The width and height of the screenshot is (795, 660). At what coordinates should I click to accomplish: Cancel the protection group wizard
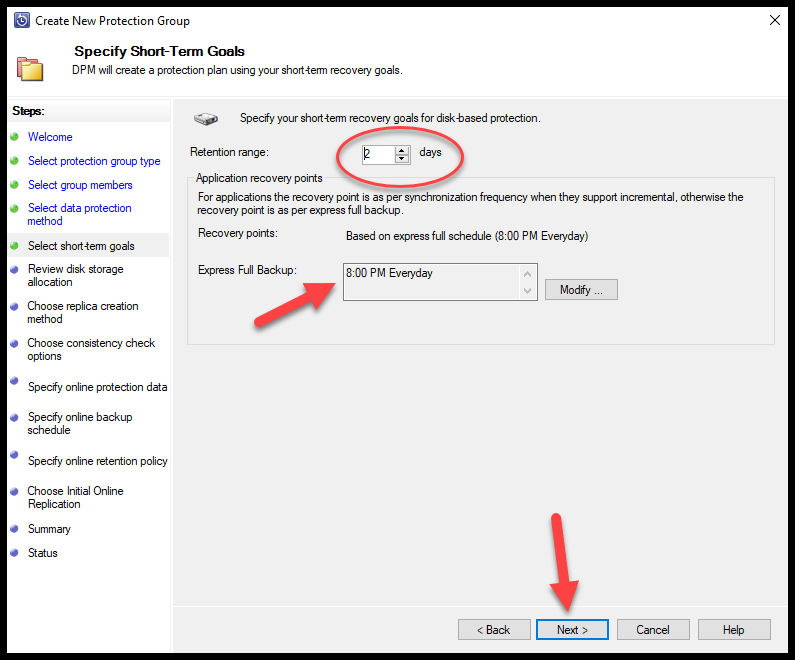tap(653, 630)
